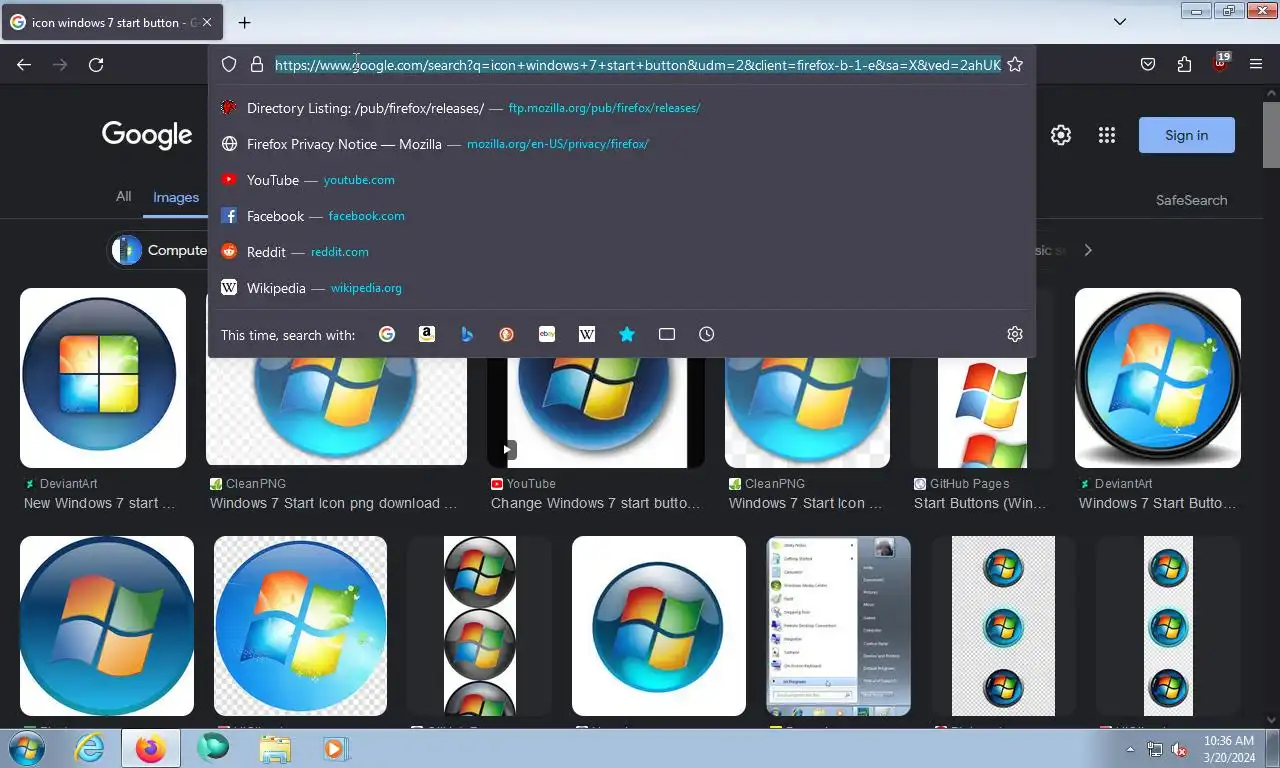This screenshot has width=1280, height=768.
Task: Choose Firefox Privacy Notice suggestion
Action: point(621,144)
